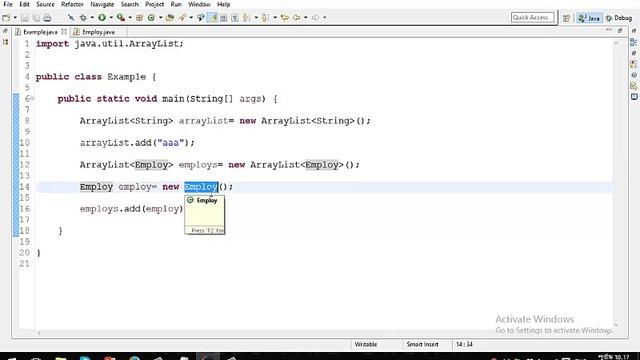640x360 pixels.
Task: Open the Source menu
Action: point(45,4)
